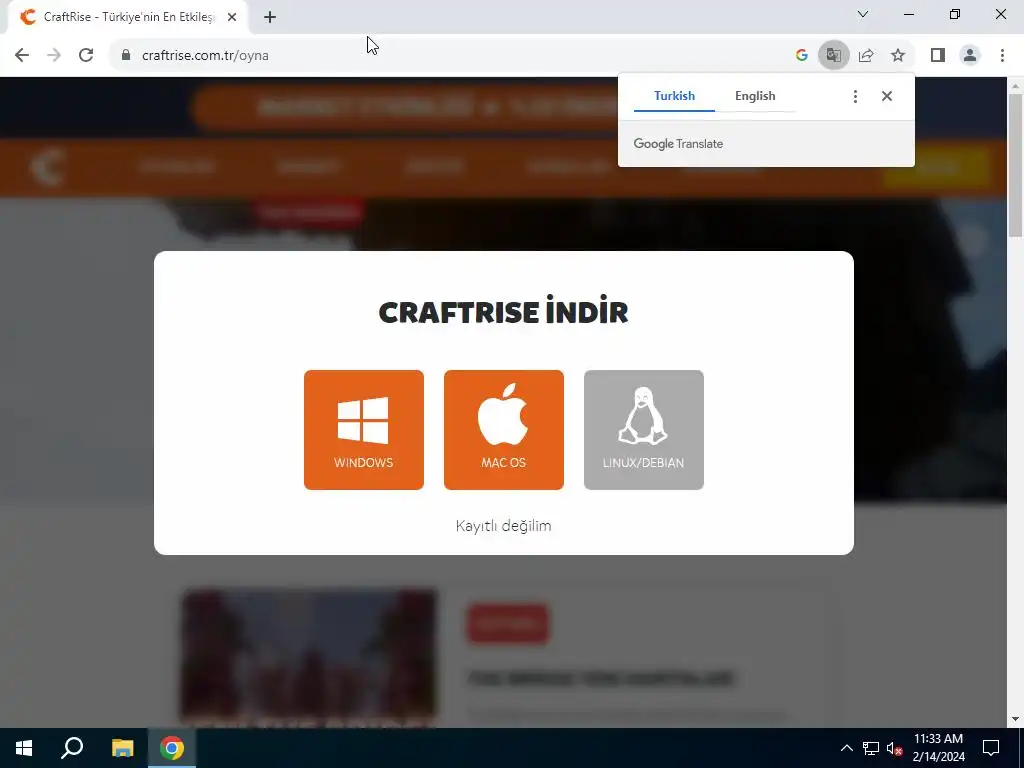
Task: Click the Google Translate label in popup
Action: pyautogui.click(x=678, y=144)
